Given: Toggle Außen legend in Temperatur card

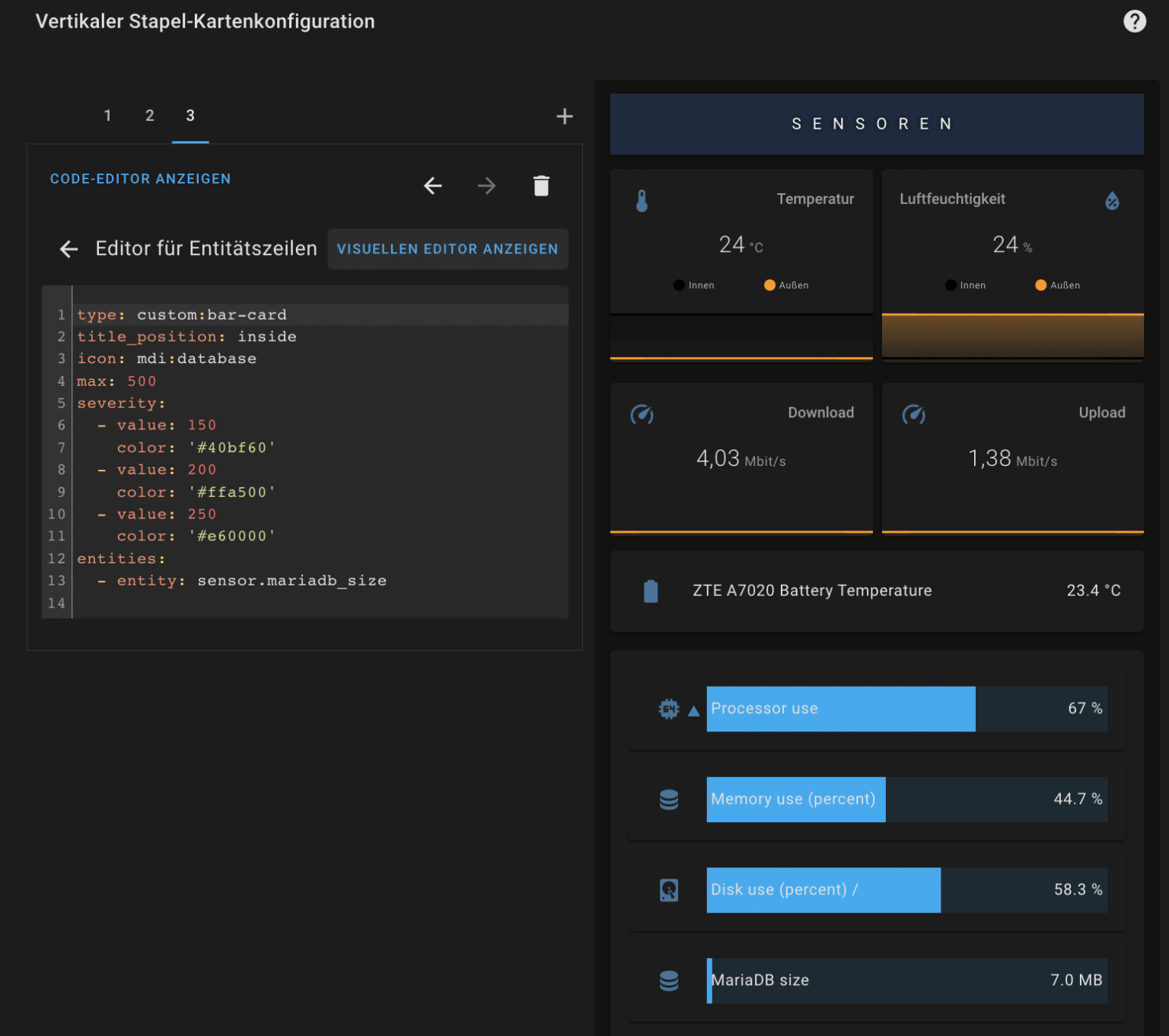Looking at the screenshot, I should [x=786, y=285].
